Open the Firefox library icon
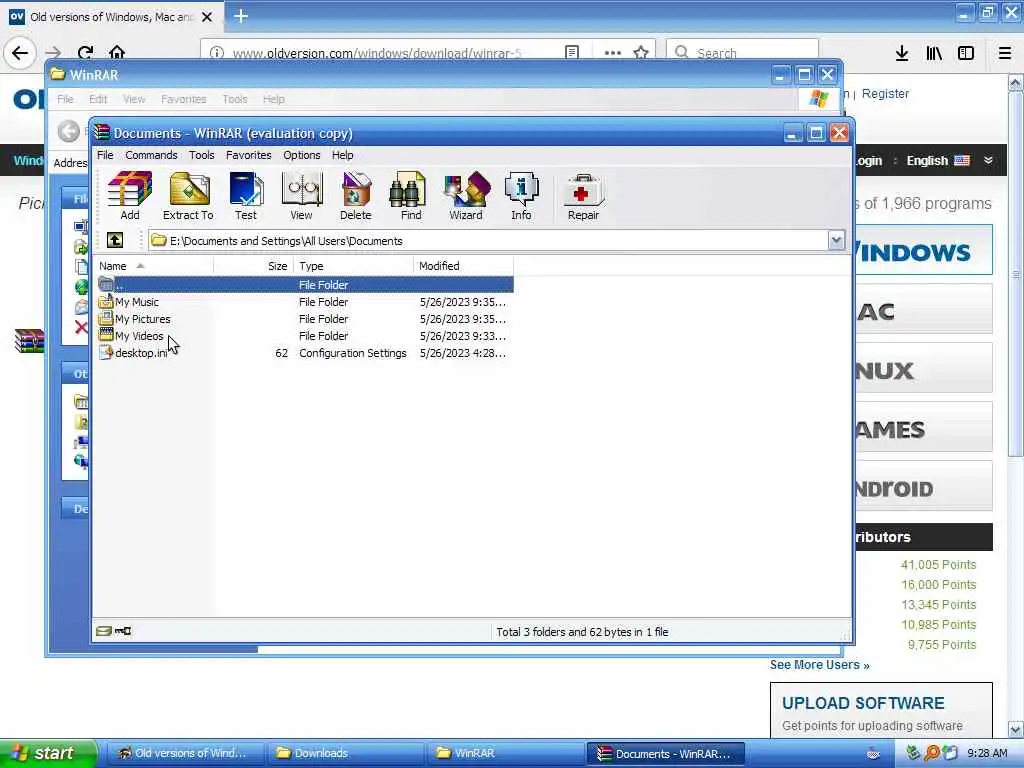Image resolution: width=1024 pixels, height=768 pixels. click(x=934, y=53)
